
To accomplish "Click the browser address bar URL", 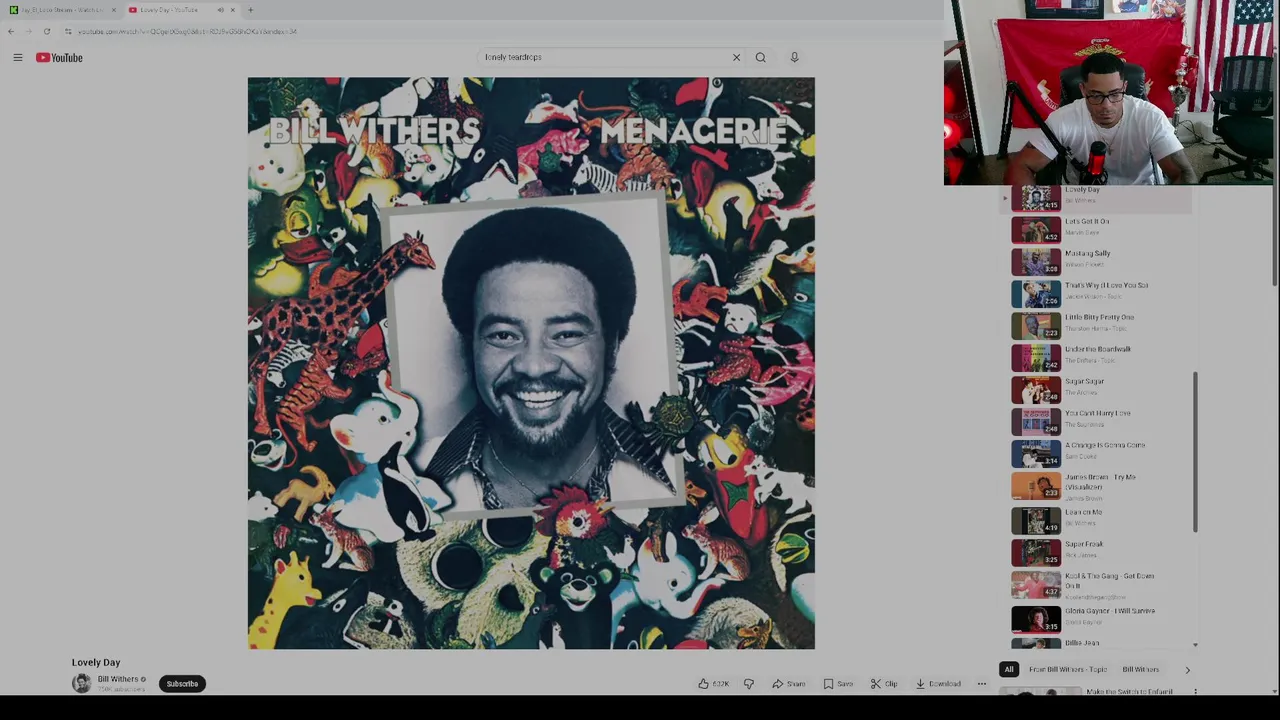I will [187, 31].
